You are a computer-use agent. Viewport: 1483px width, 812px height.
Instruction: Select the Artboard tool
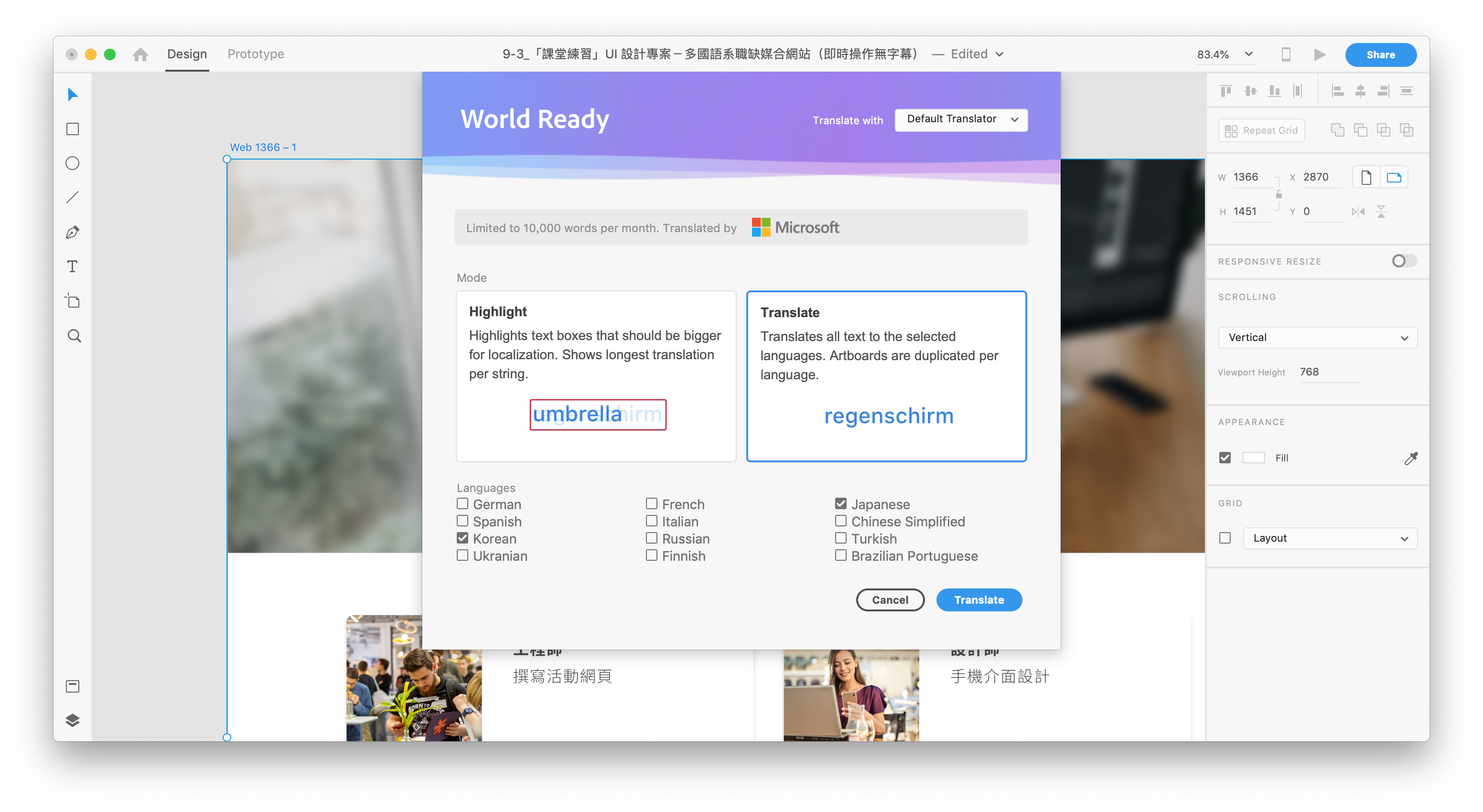click(73, 301)
